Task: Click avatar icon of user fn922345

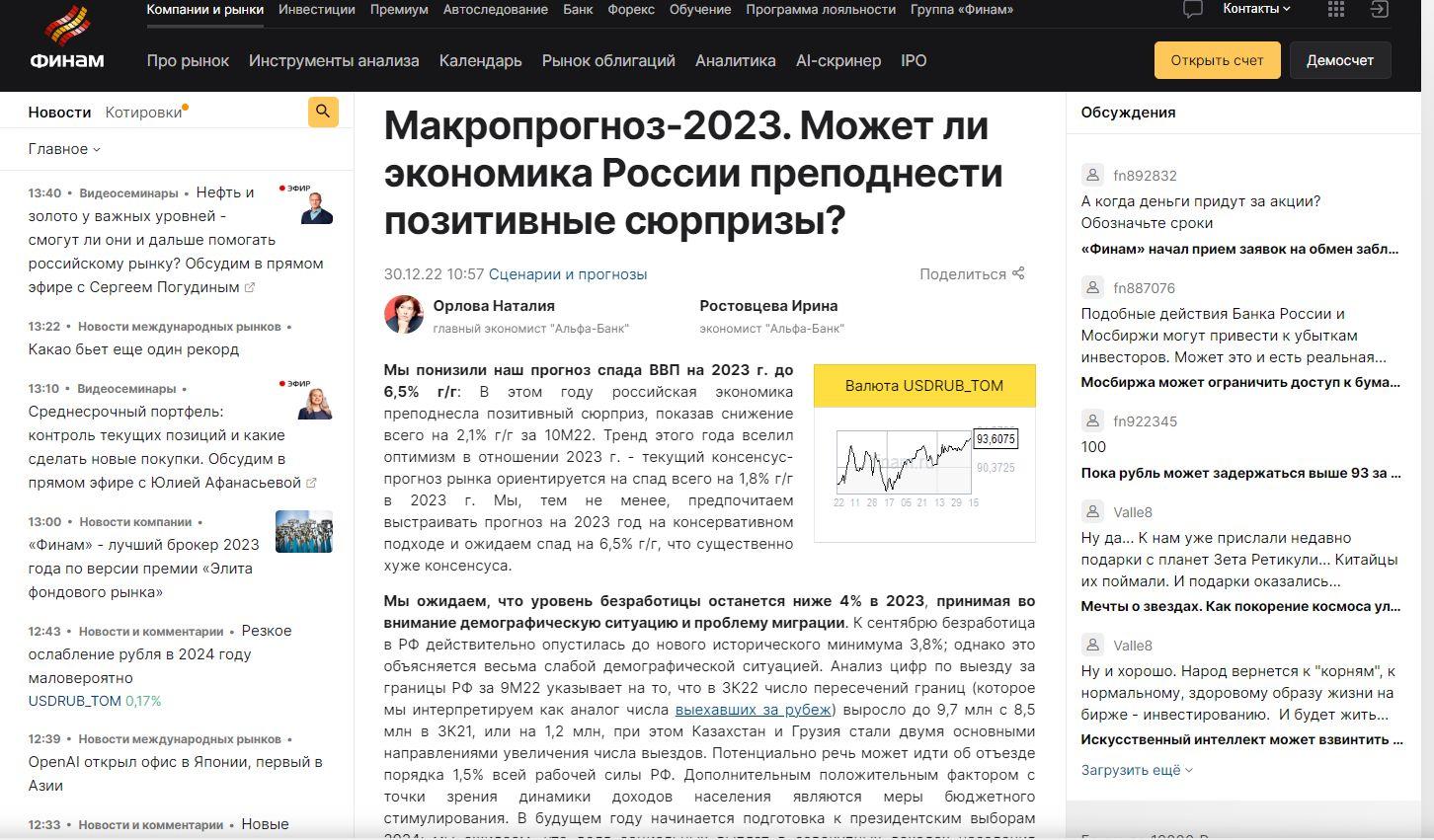Action: pyautogui.click(x=1092, y=421)
